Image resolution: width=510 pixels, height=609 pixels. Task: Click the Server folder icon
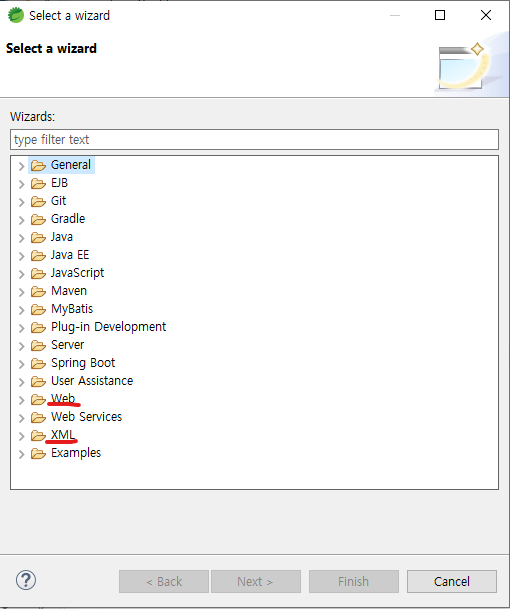tap(38, 345)
